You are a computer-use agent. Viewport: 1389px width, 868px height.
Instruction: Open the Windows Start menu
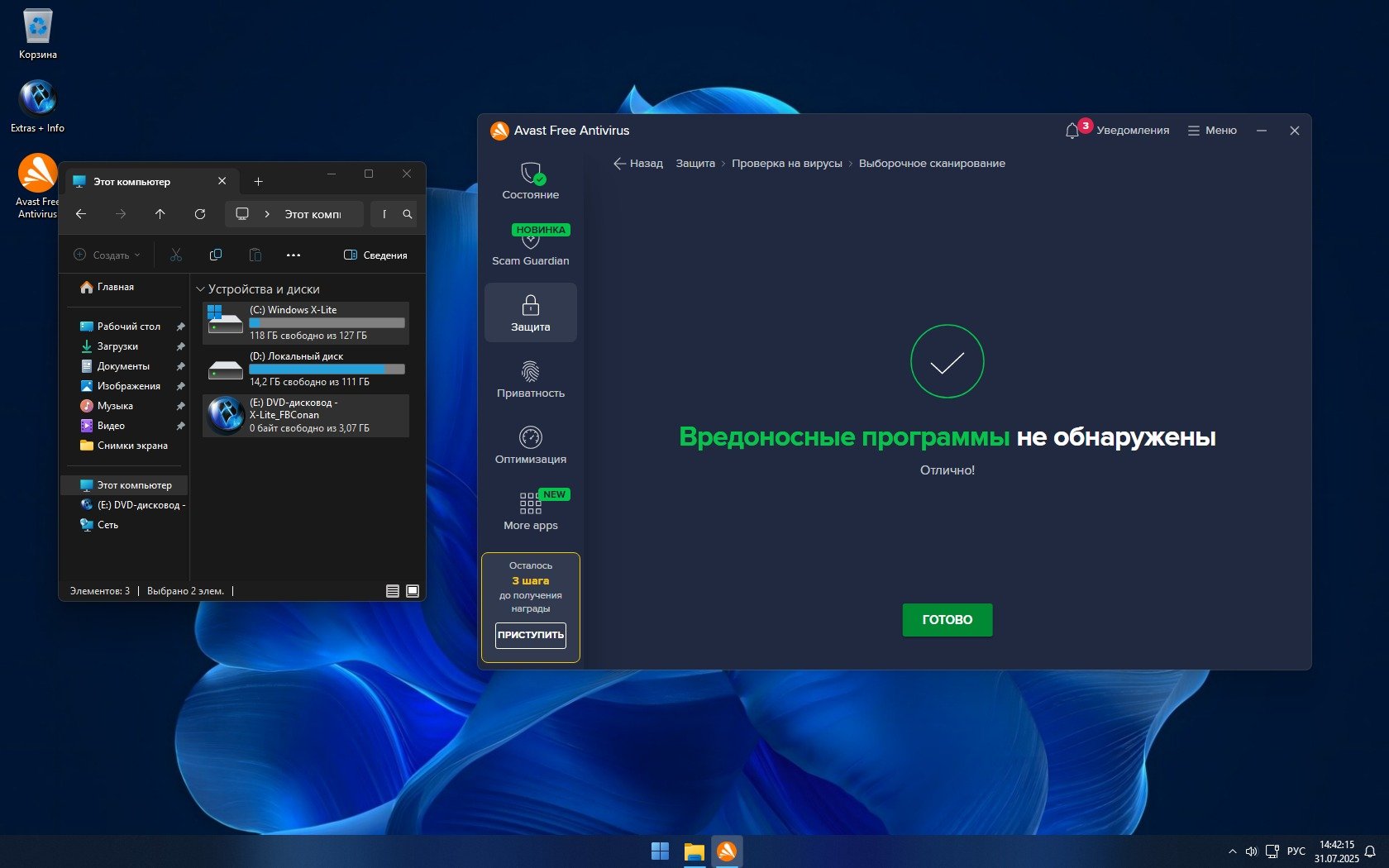point(660,851)
